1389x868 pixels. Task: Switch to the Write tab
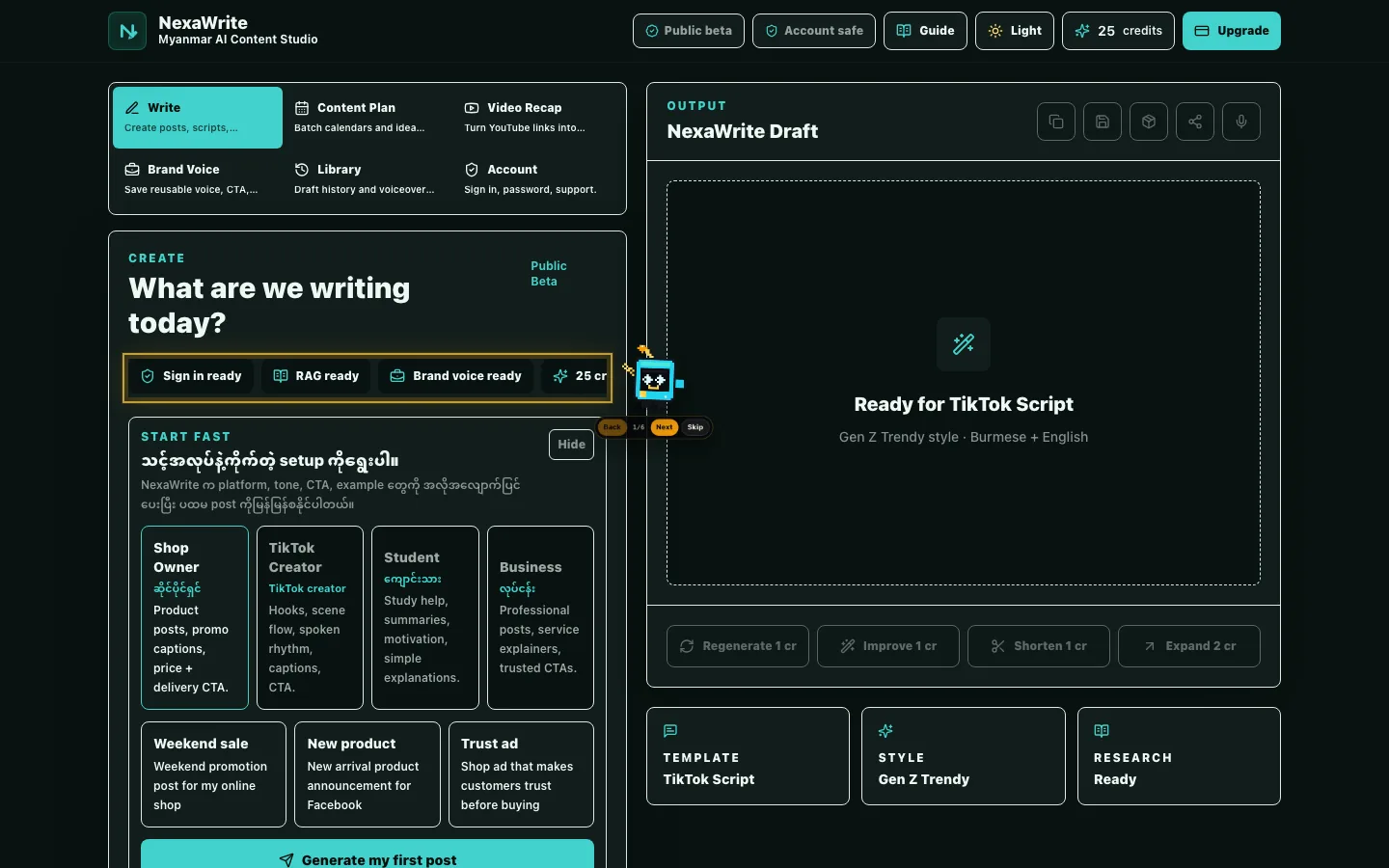[198, 118]
